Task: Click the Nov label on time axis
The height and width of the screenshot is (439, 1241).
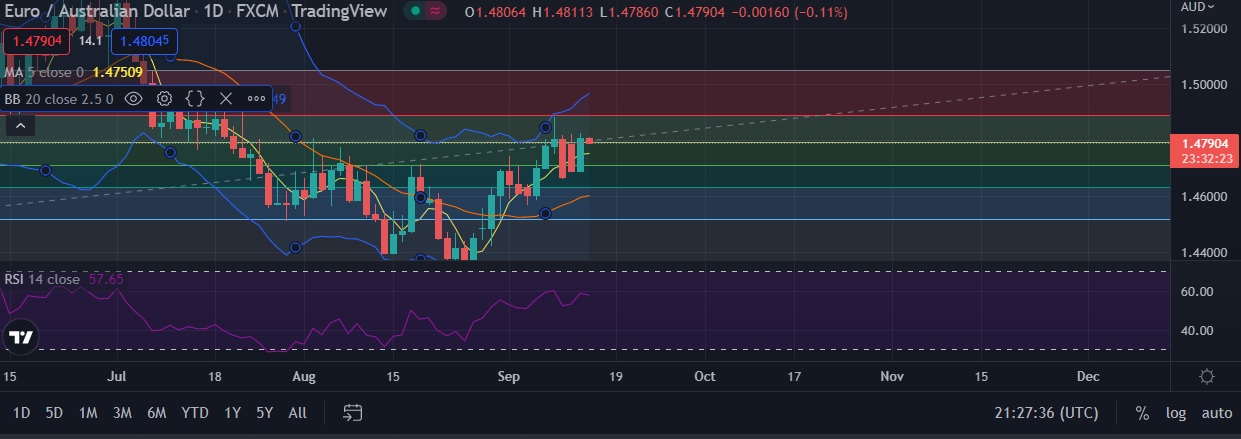Action: click(892, 376)
